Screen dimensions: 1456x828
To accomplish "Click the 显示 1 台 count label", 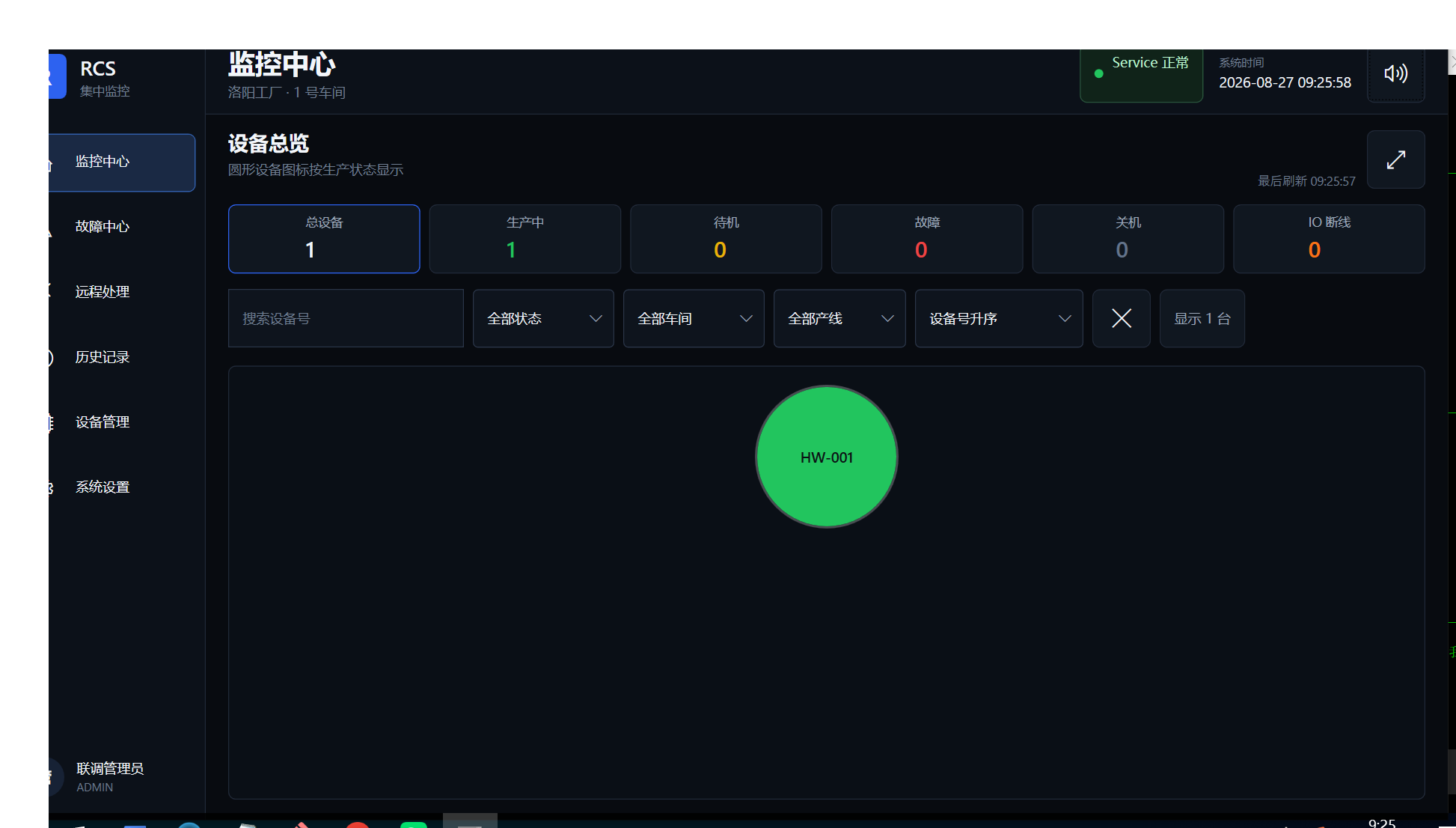I will click(x=1202, y=318).
